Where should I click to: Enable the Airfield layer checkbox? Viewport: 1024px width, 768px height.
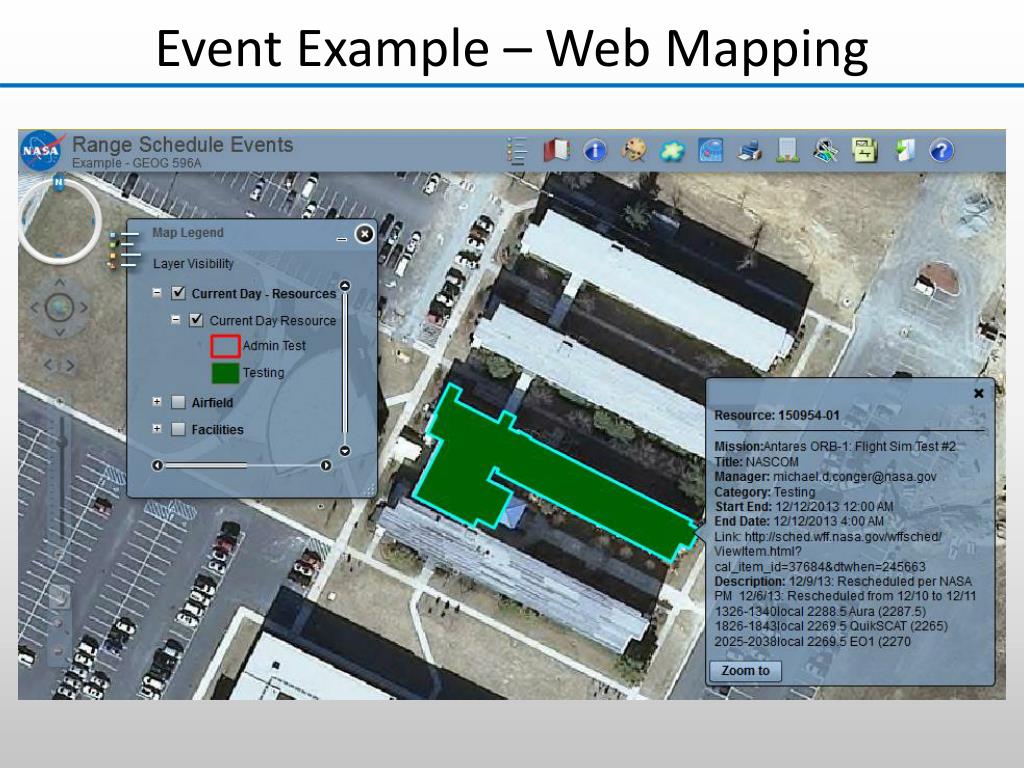[178, 402]
